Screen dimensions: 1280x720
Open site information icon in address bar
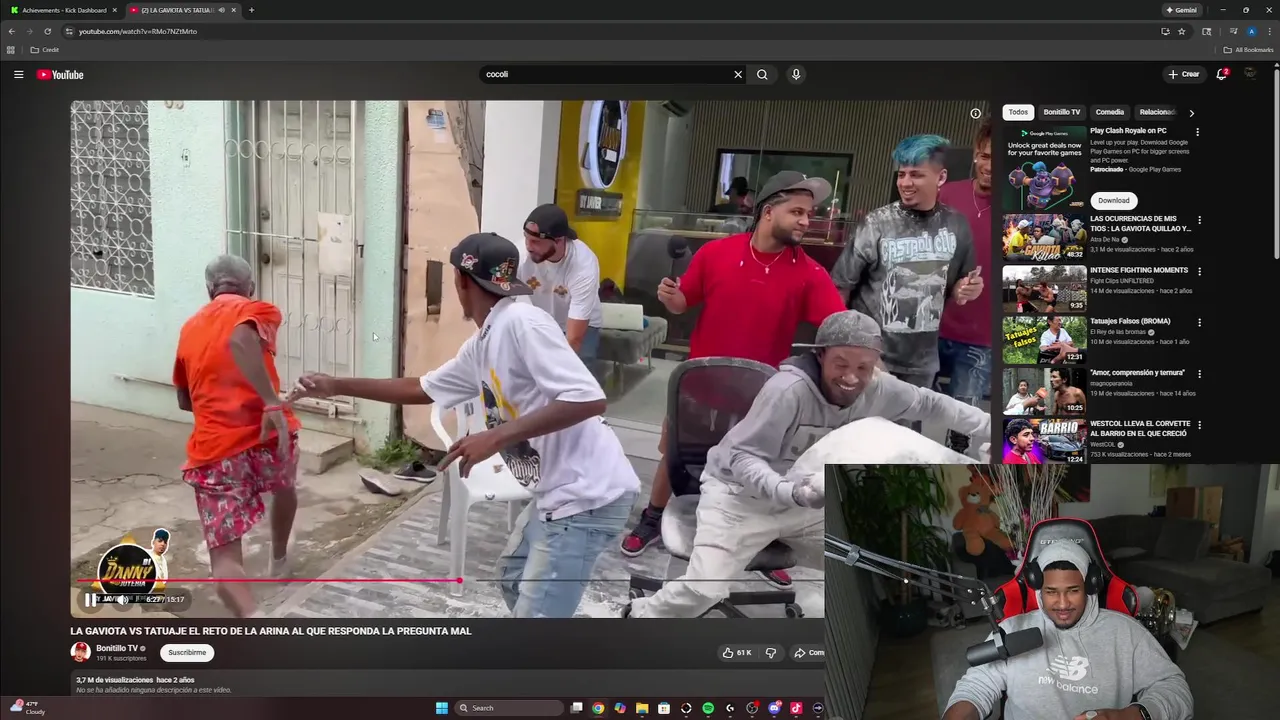[69, 31]
